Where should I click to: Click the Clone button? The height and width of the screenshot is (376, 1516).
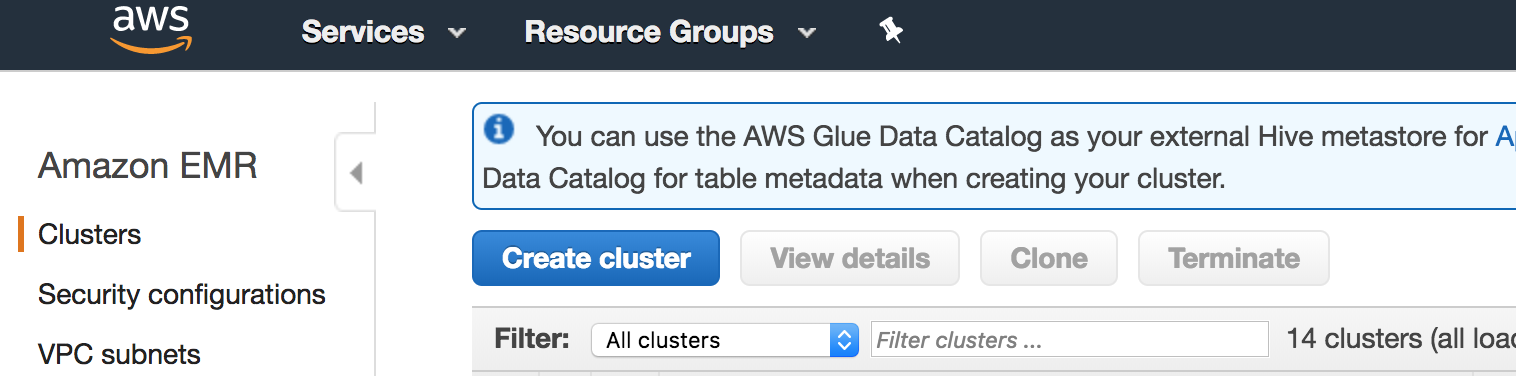[x=1049, y=258]
